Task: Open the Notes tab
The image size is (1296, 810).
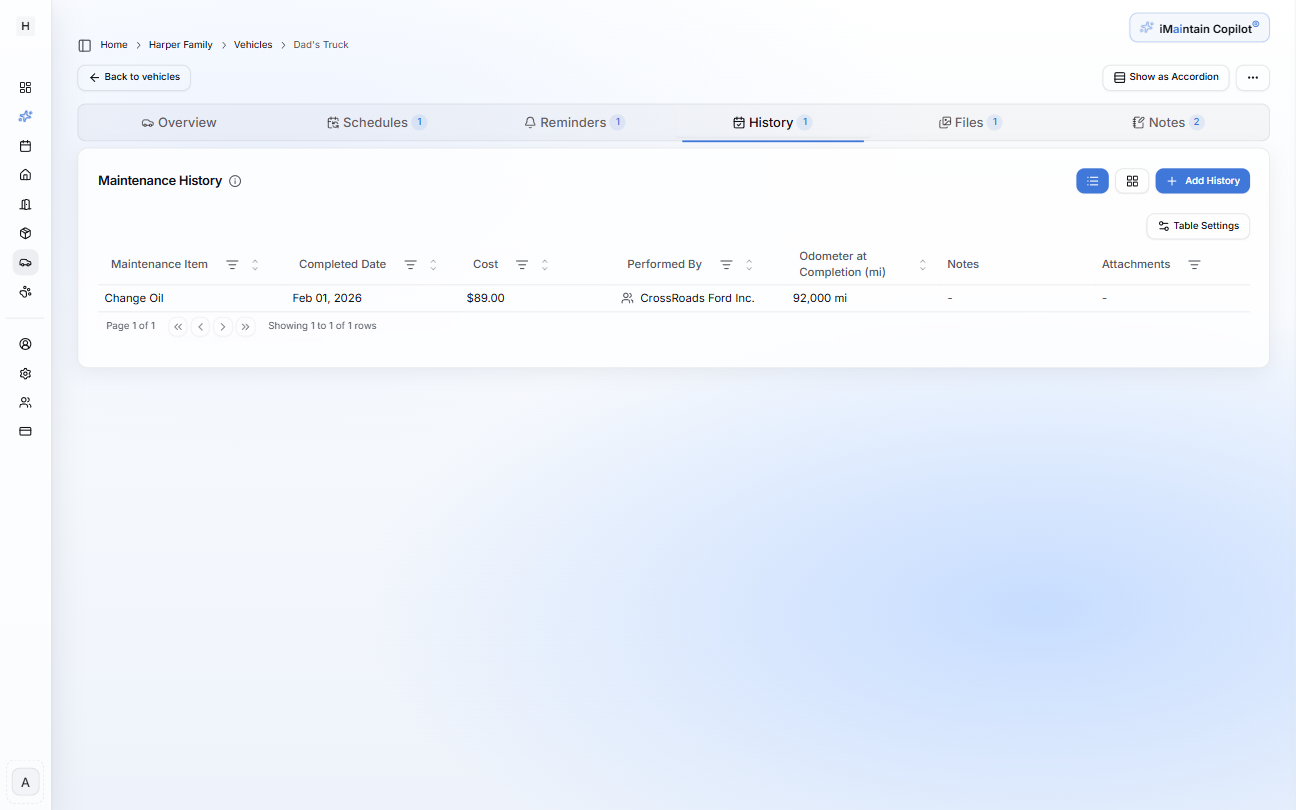Action: click(x=1167, y=123)
